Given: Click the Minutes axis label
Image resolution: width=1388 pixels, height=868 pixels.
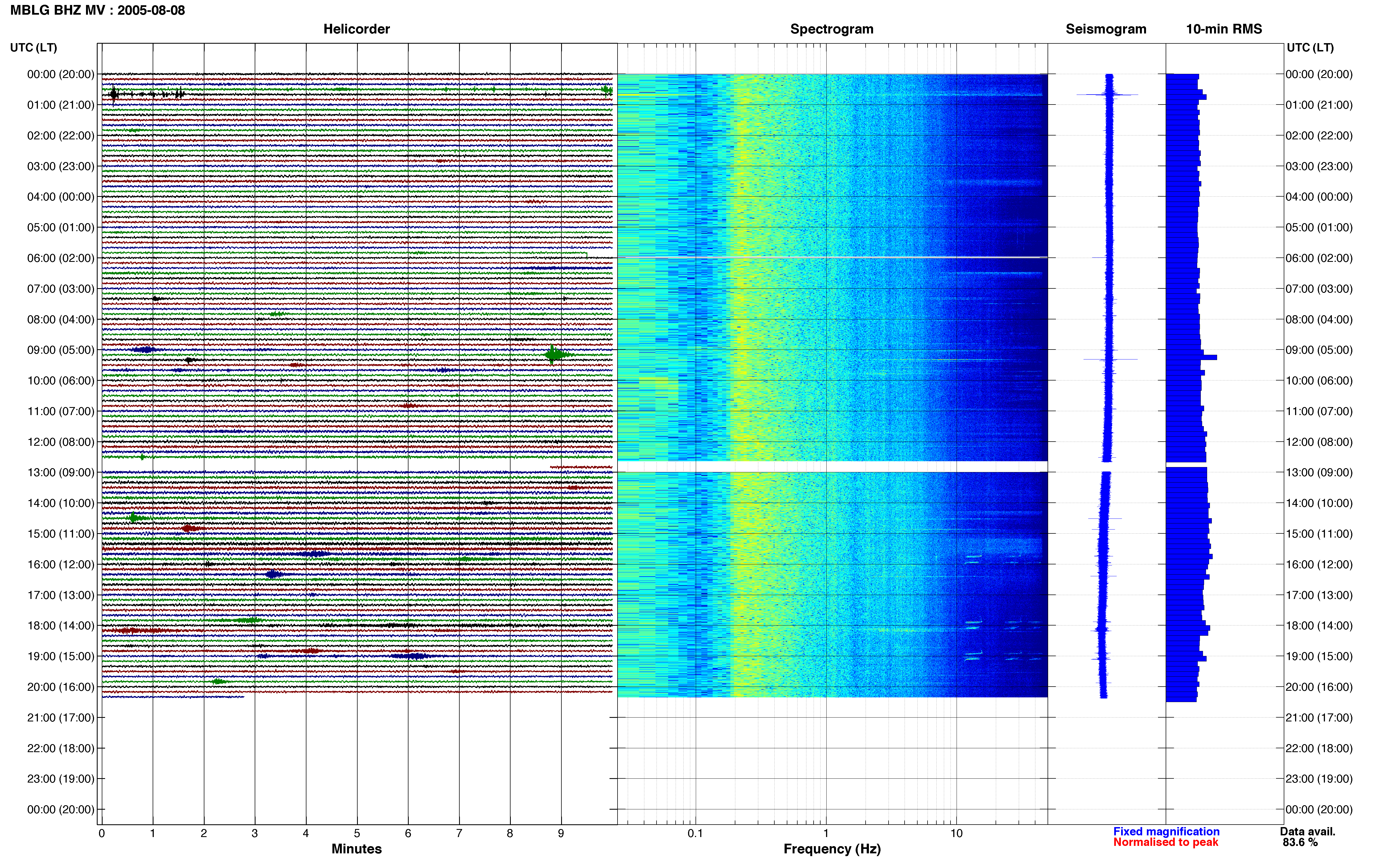Looking at the screenshot, I should click(x=356, y=849).
